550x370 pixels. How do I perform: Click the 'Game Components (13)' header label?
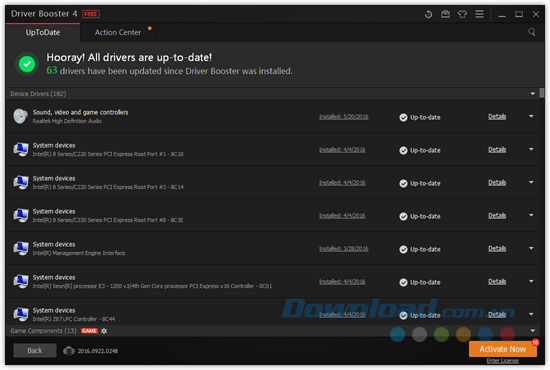(x=43, y=331)
